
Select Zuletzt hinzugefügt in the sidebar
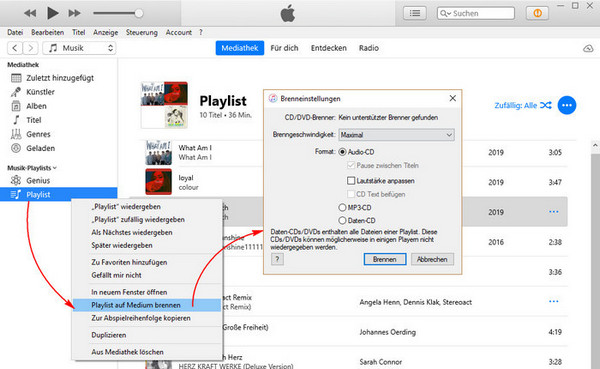click(60, 78)
